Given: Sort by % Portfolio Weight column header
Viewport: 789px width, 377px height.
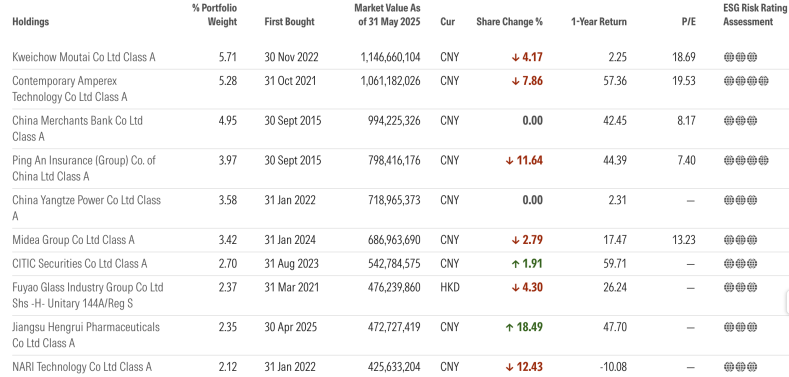Looking at the screenshot, I should coord(214,15).
